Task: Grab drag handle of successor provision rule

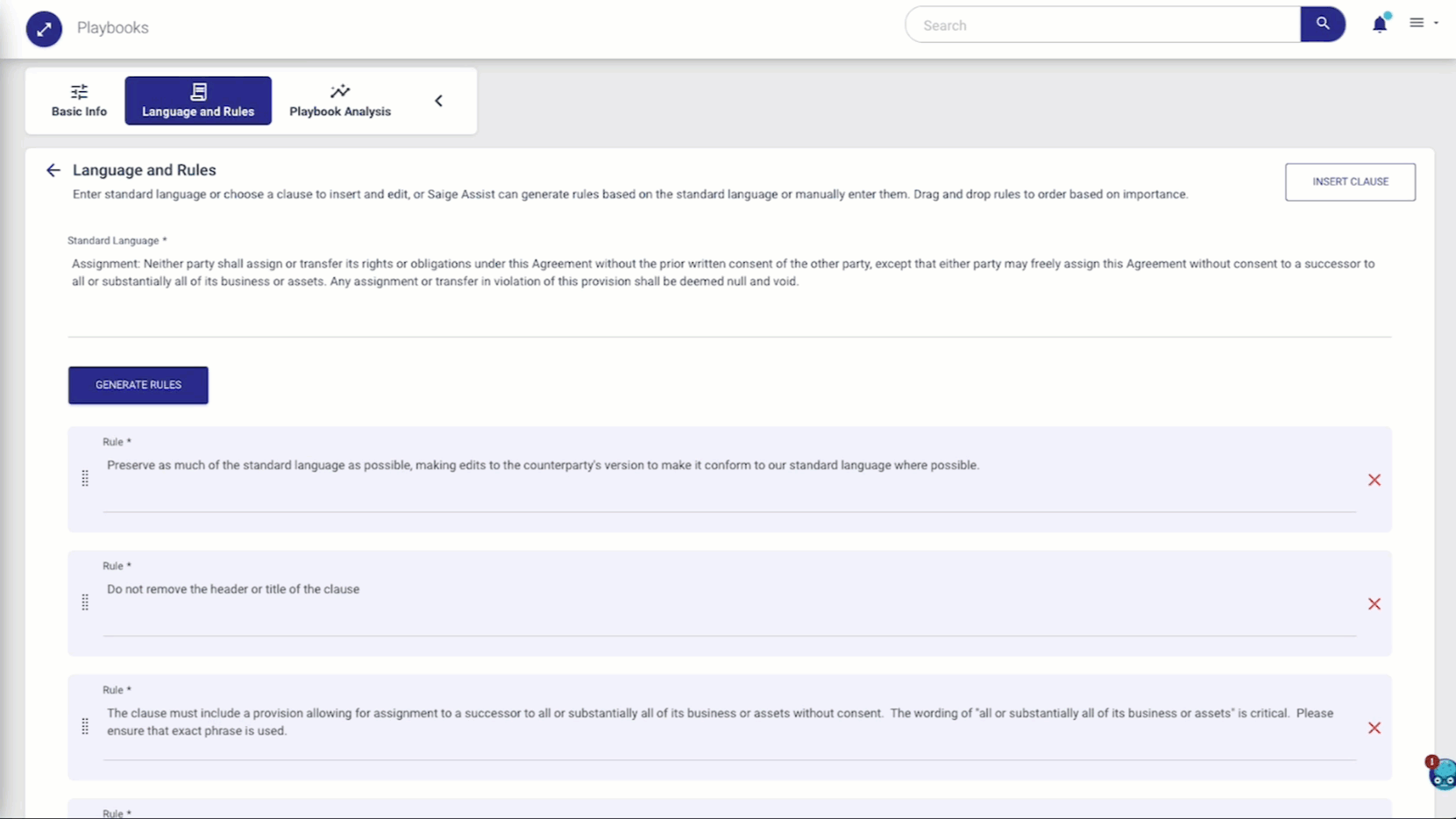Action: tap(85, 726)
